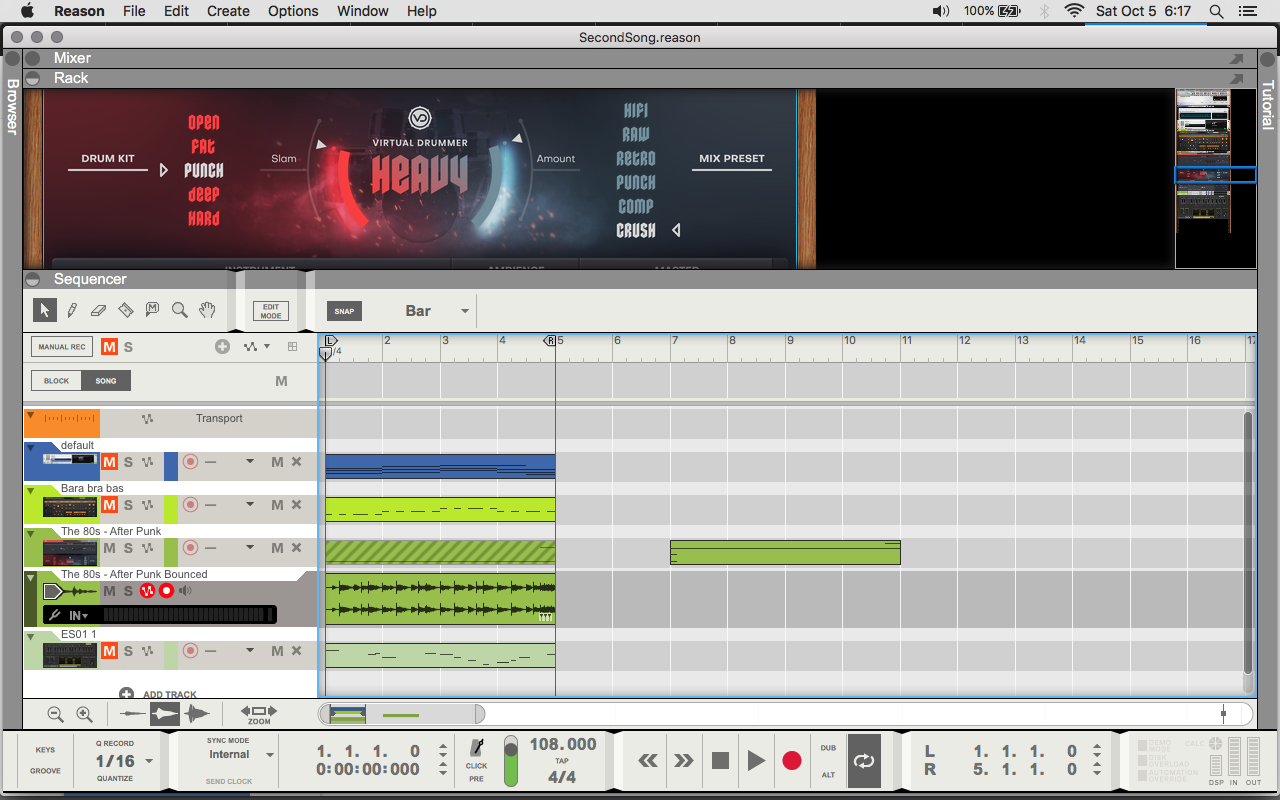Screen dimensions: 1280x800
Task: Toggle record enable on ES01 1 track
Action: (190, 651)
